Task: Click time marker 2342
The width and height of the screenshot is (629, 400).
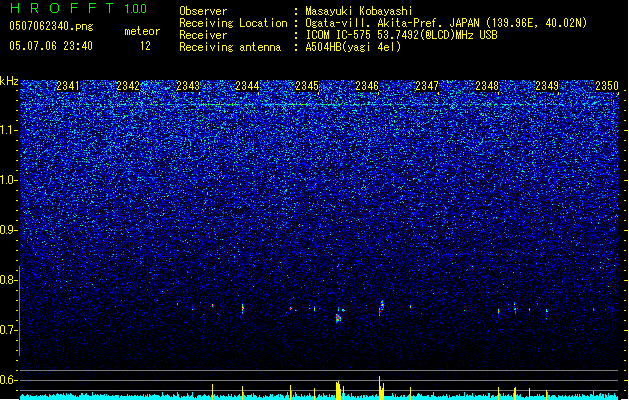Action: [x=128, y=86]
